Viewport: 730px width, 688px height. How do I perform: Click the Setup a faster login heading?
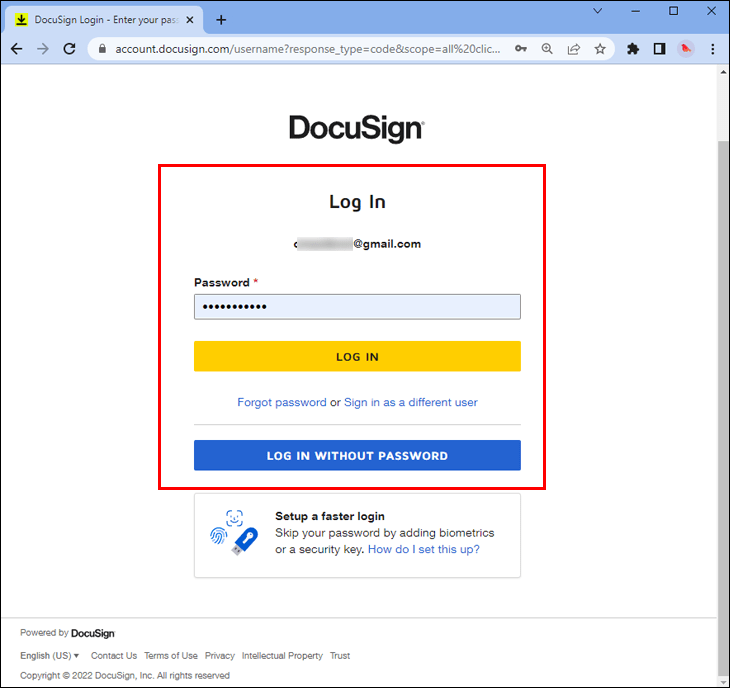coord(330,516)
